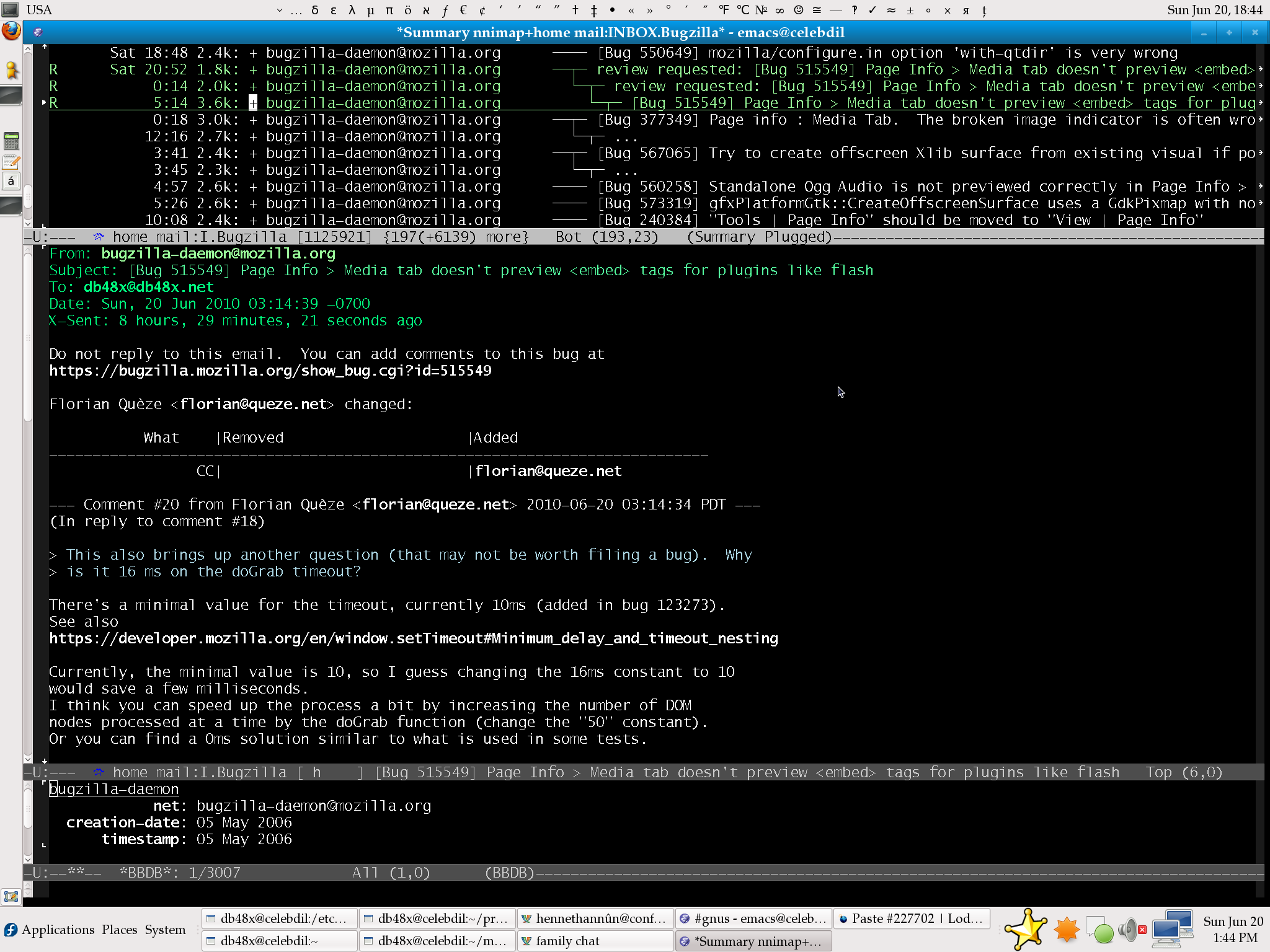Insert the check mark ✓ symbol from palette
This screenshot has height=952, width=1270.
click(873, 10)
